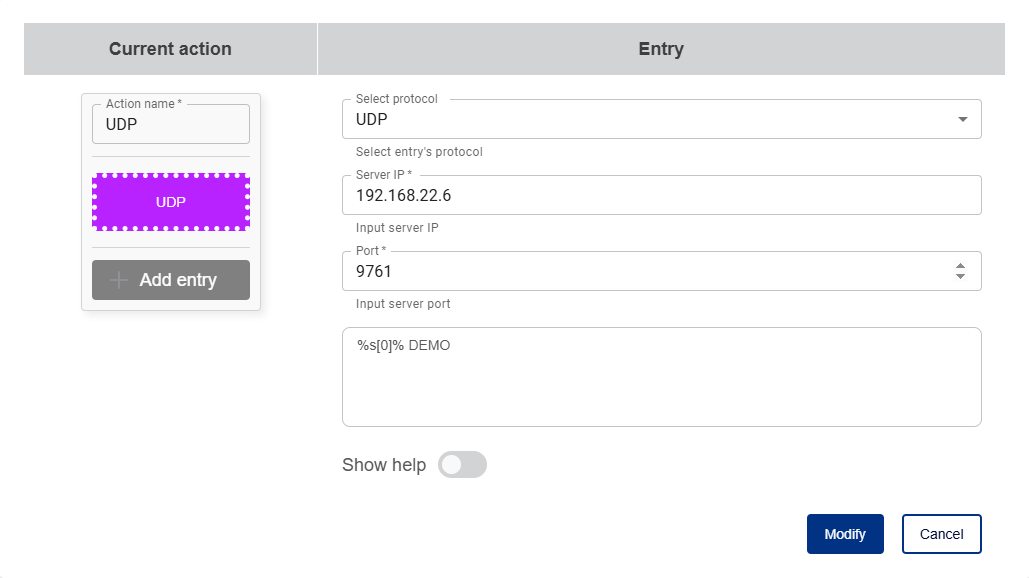Decrease port with the down arrow
The height and width of the screenshot is (578, 1029).
pyautogui.click(x=960, y=276)
